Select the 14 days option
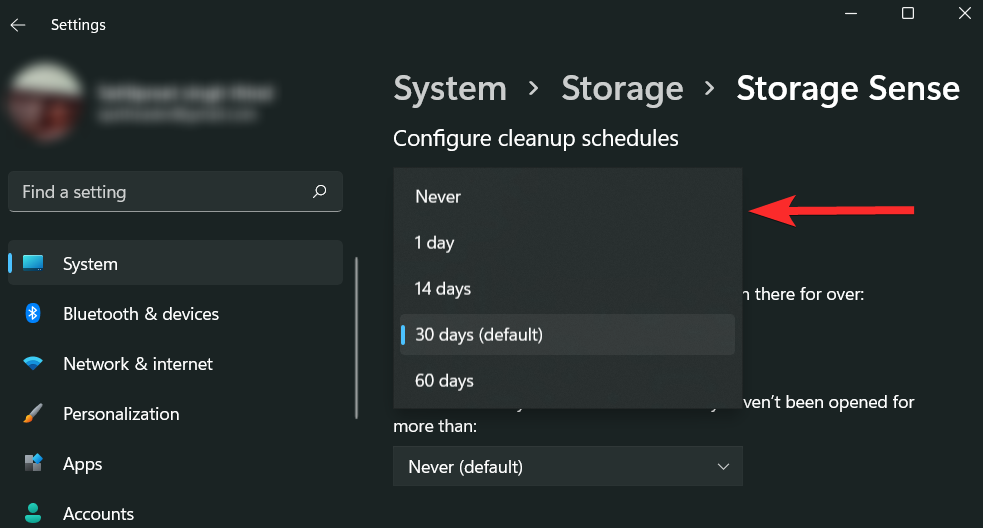Screen dimensions: 983x528 pos(443,289)
